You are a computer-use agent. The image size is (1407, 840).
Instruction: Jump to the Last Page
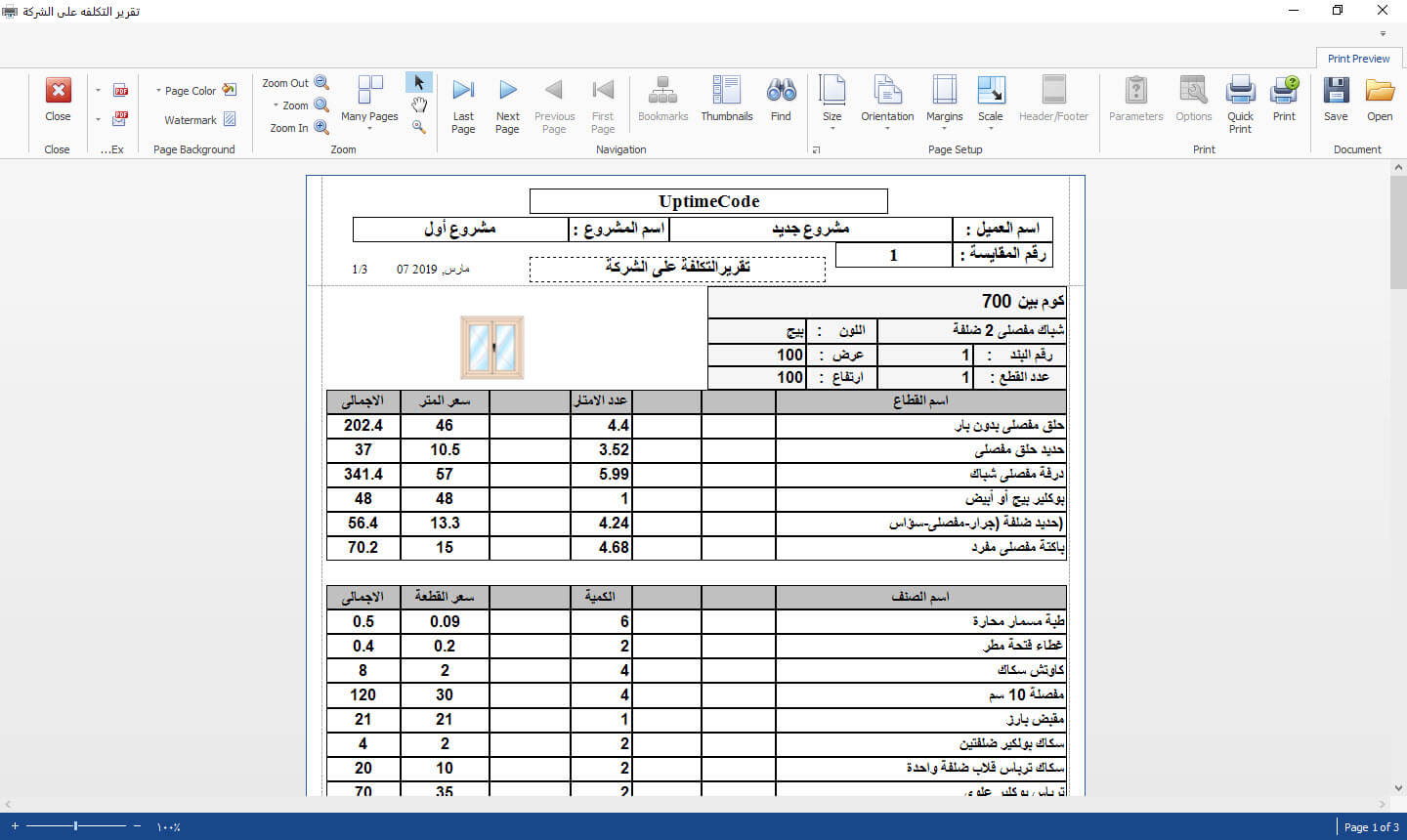463,91
